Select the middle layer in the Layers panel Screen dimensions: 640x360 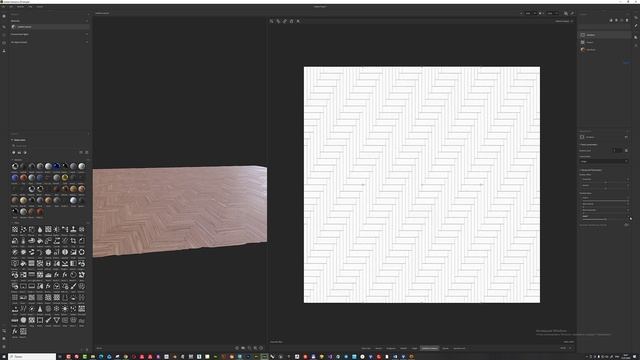coord(604,42)
